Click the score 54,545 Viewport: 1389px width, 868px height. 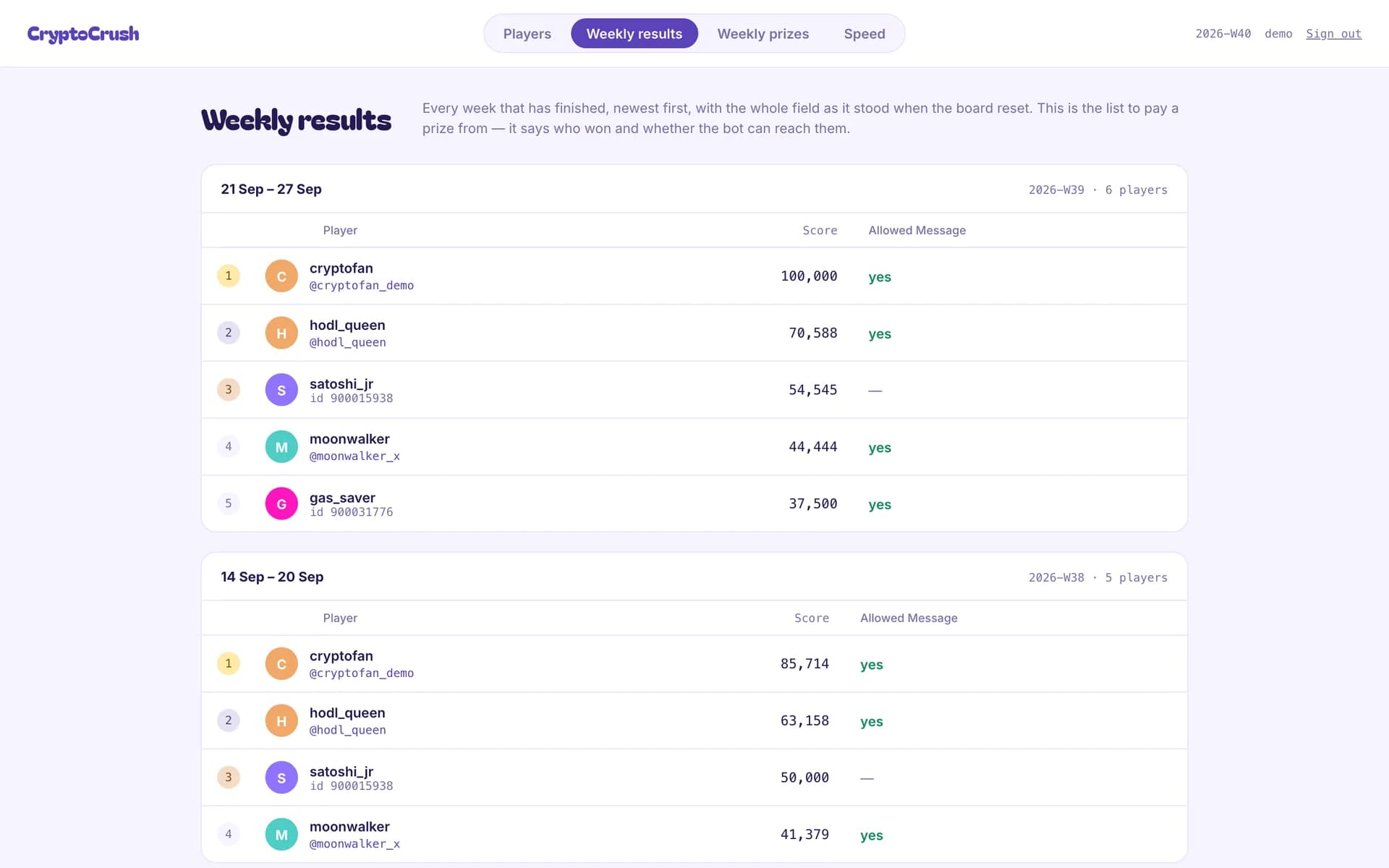coord(813,390)
